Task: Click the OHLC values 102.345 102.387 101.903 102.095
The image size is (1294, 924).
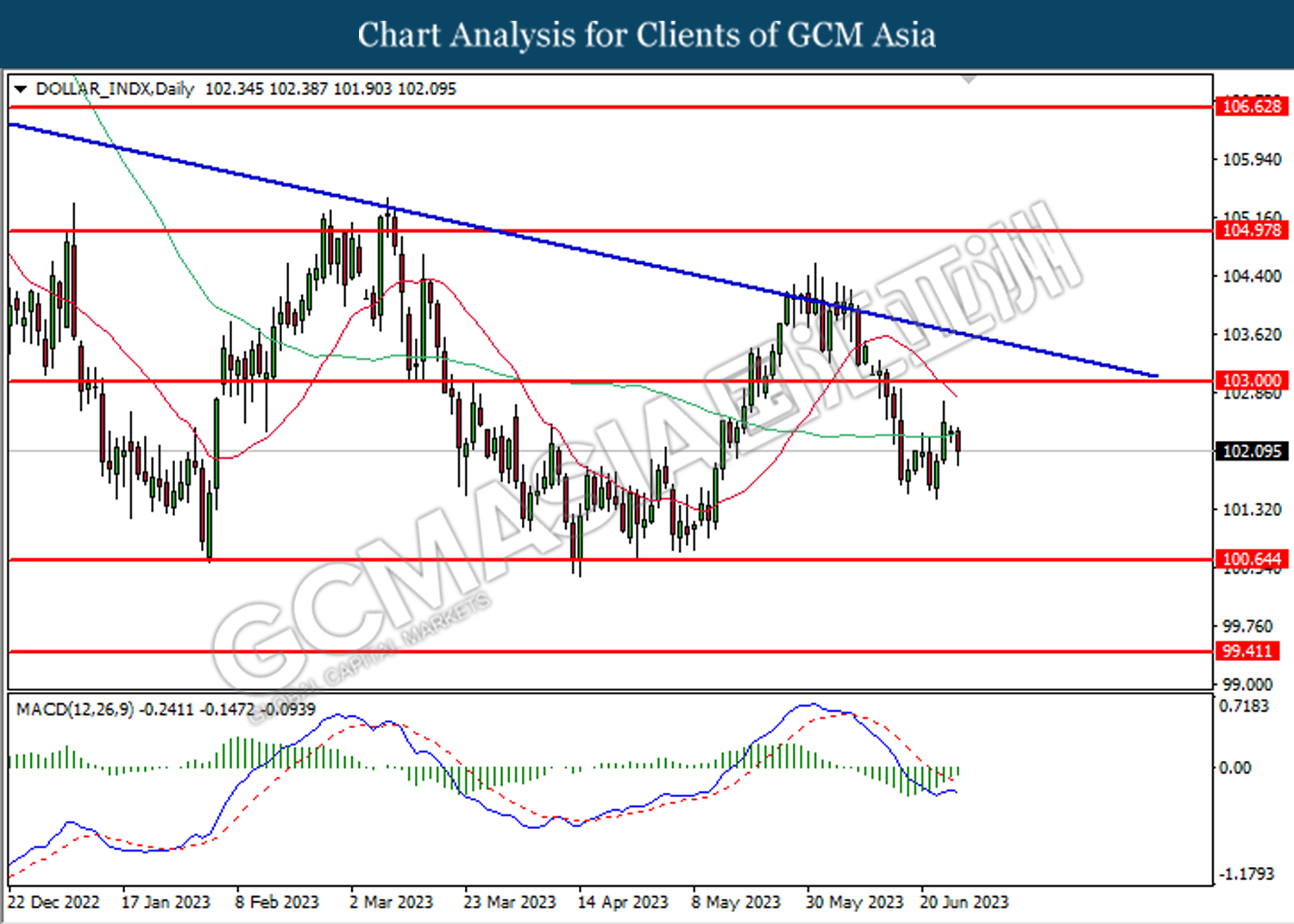Action: 330,89
